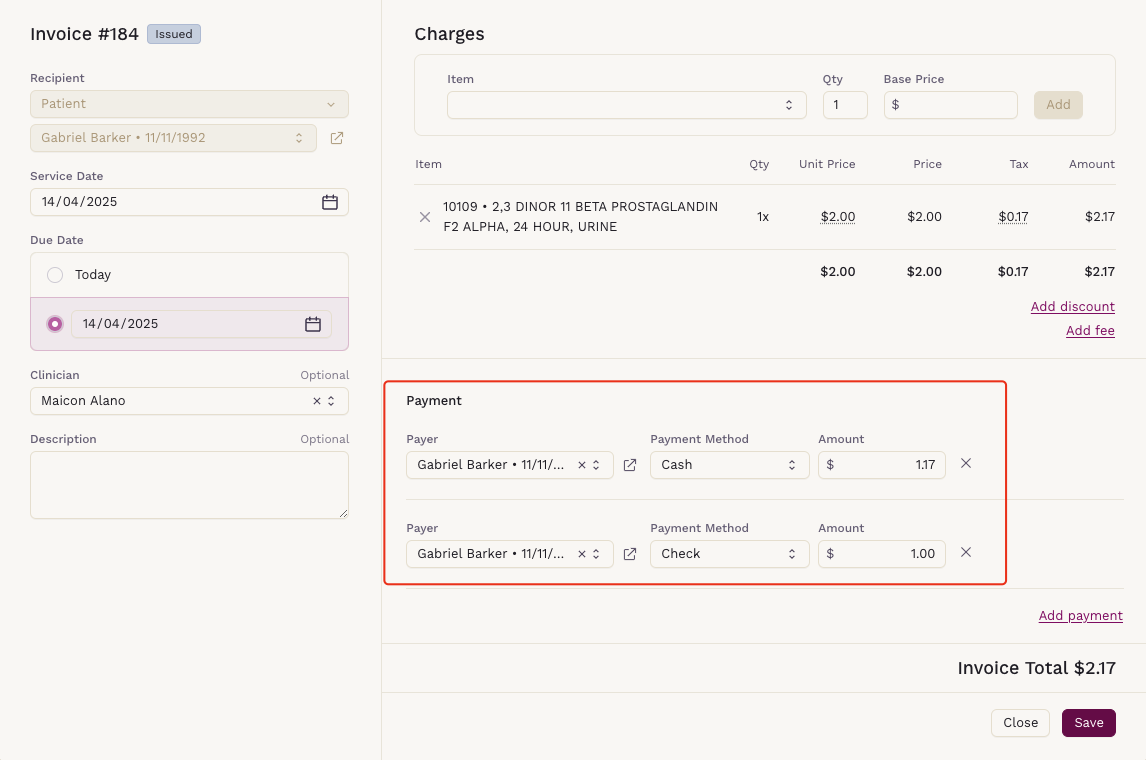Open Due Date calendar picker icon
The width and height of the screenshot is (1146, 760).
313,324
